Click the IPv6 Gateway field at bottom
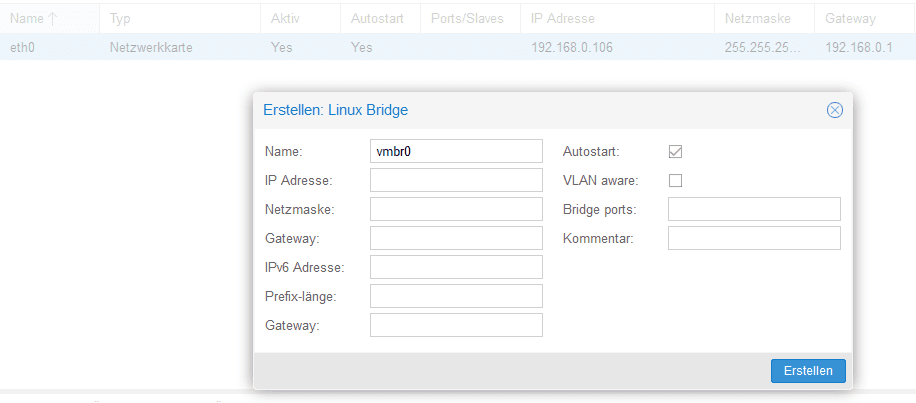Image resolution: width=916 pixels, height=403 pixels. point(456,325)
